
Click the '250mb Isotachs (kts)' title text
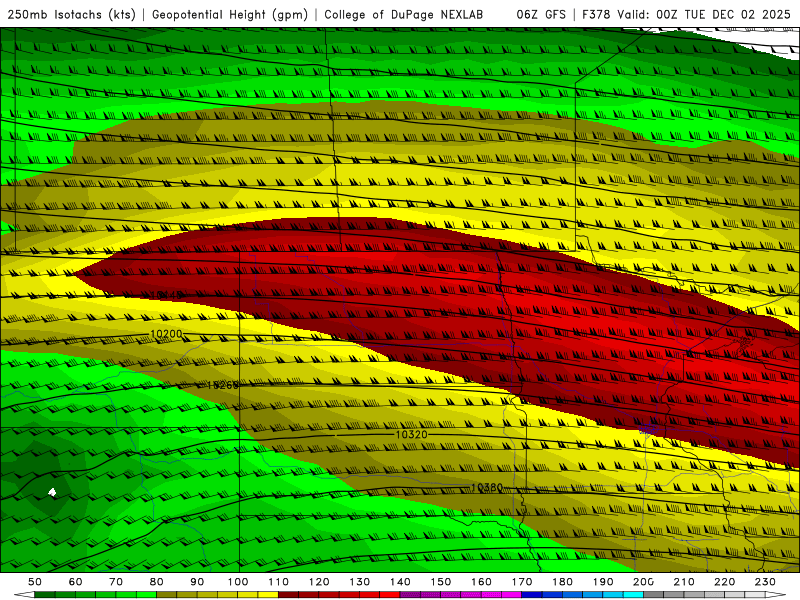pyautogui.click(x=71, y=15)
